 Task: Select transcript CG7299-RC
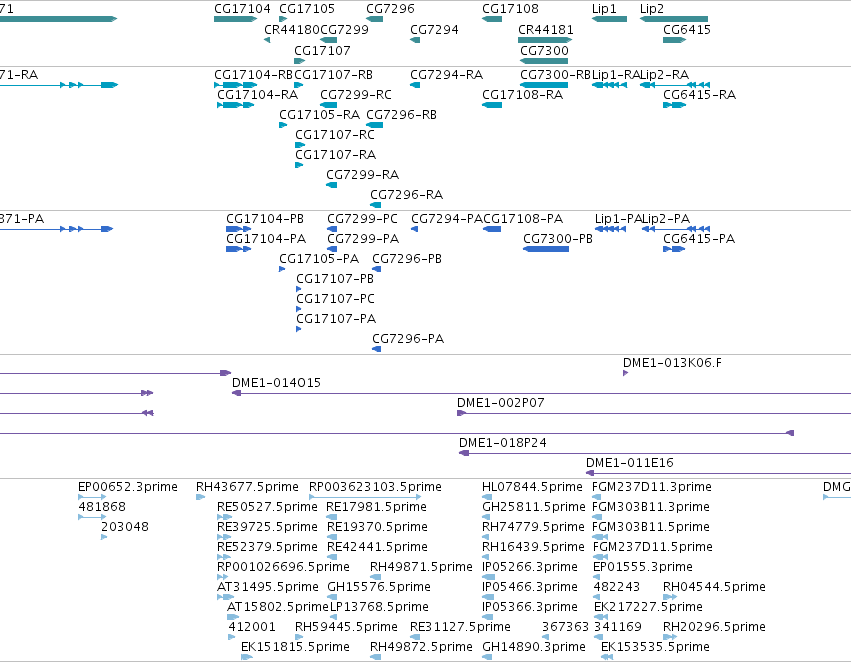(x=328, y=105)
